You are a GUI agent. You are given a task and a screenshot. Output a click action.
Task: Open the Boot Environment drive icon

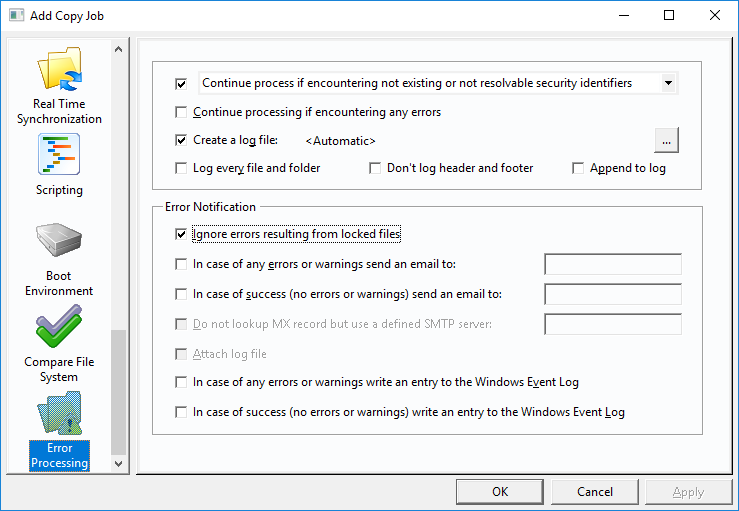[x=59, y=239]
